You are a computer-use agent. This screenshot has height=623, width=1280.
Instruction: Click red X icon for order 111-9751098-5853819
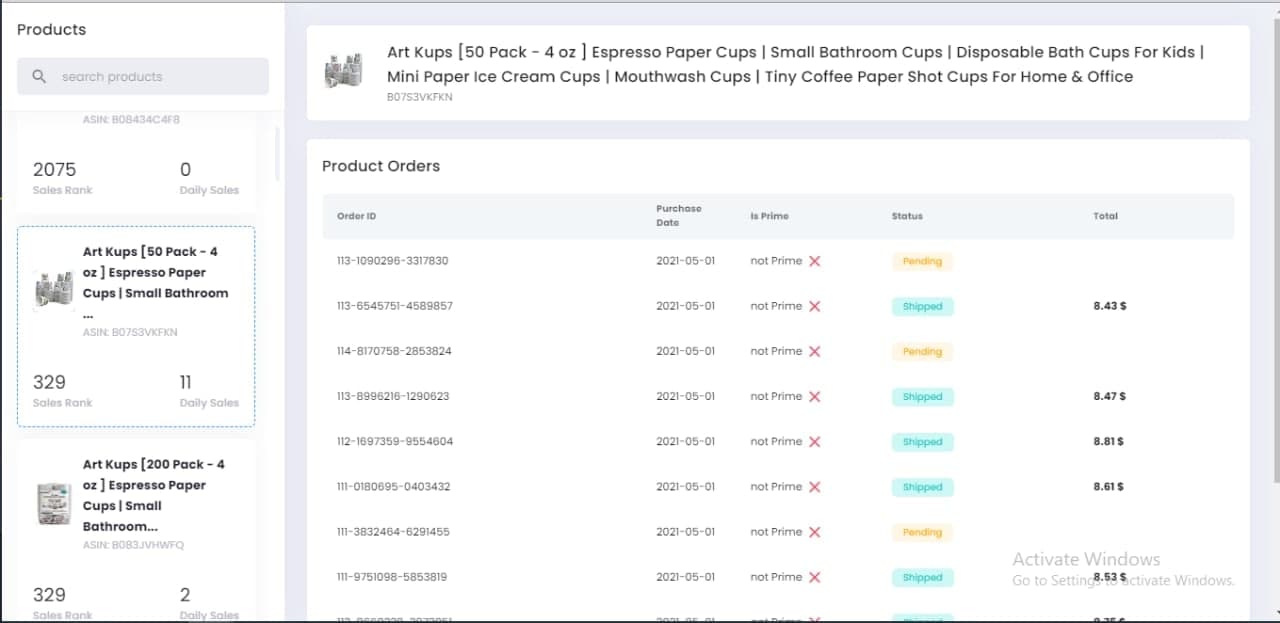[815, 577]
